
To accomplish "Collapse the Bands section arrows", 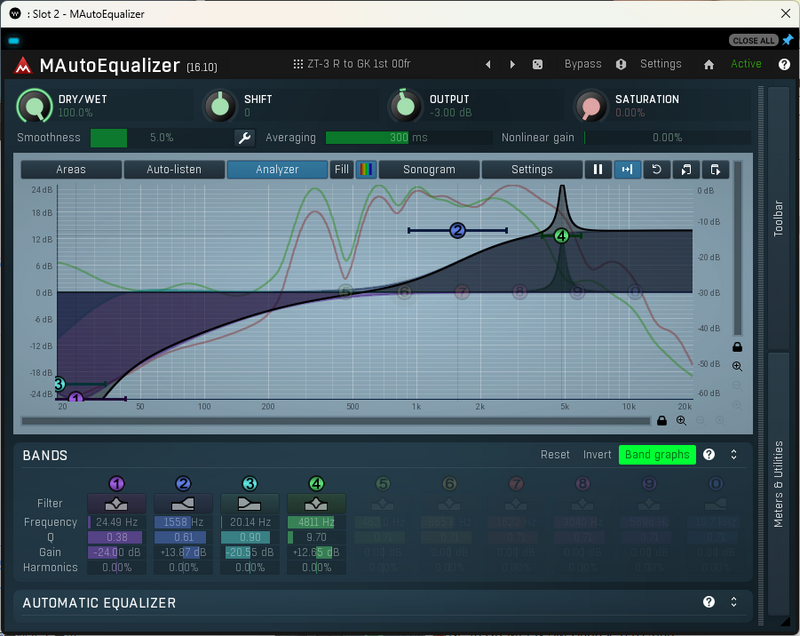I will (734, 454).
